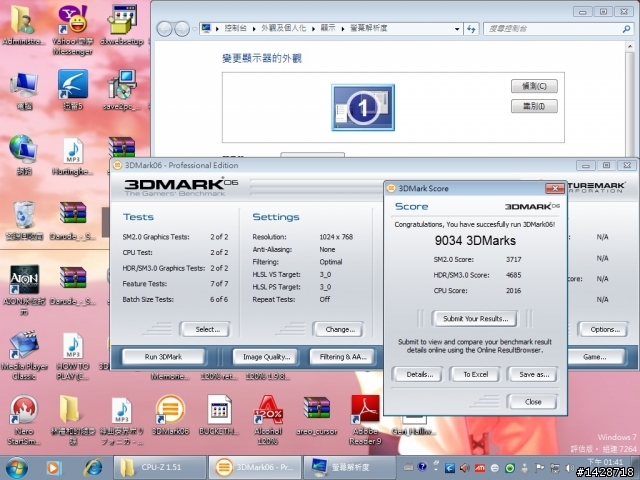The width and height of the screenshot is (640, 480).
Task: Switch to 3DMark06 taskbar item
Action: [254, 467]
